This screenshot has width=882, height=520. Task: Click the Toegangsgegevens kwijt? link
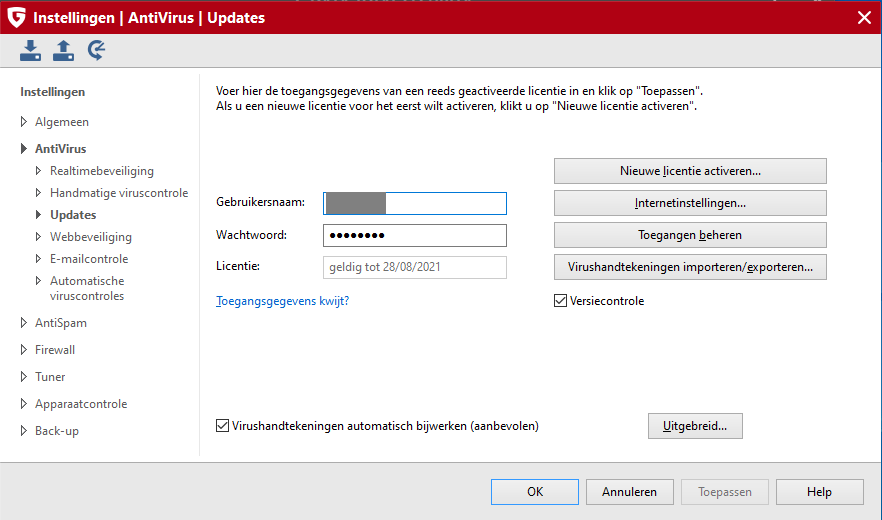(x=282, y=301)
